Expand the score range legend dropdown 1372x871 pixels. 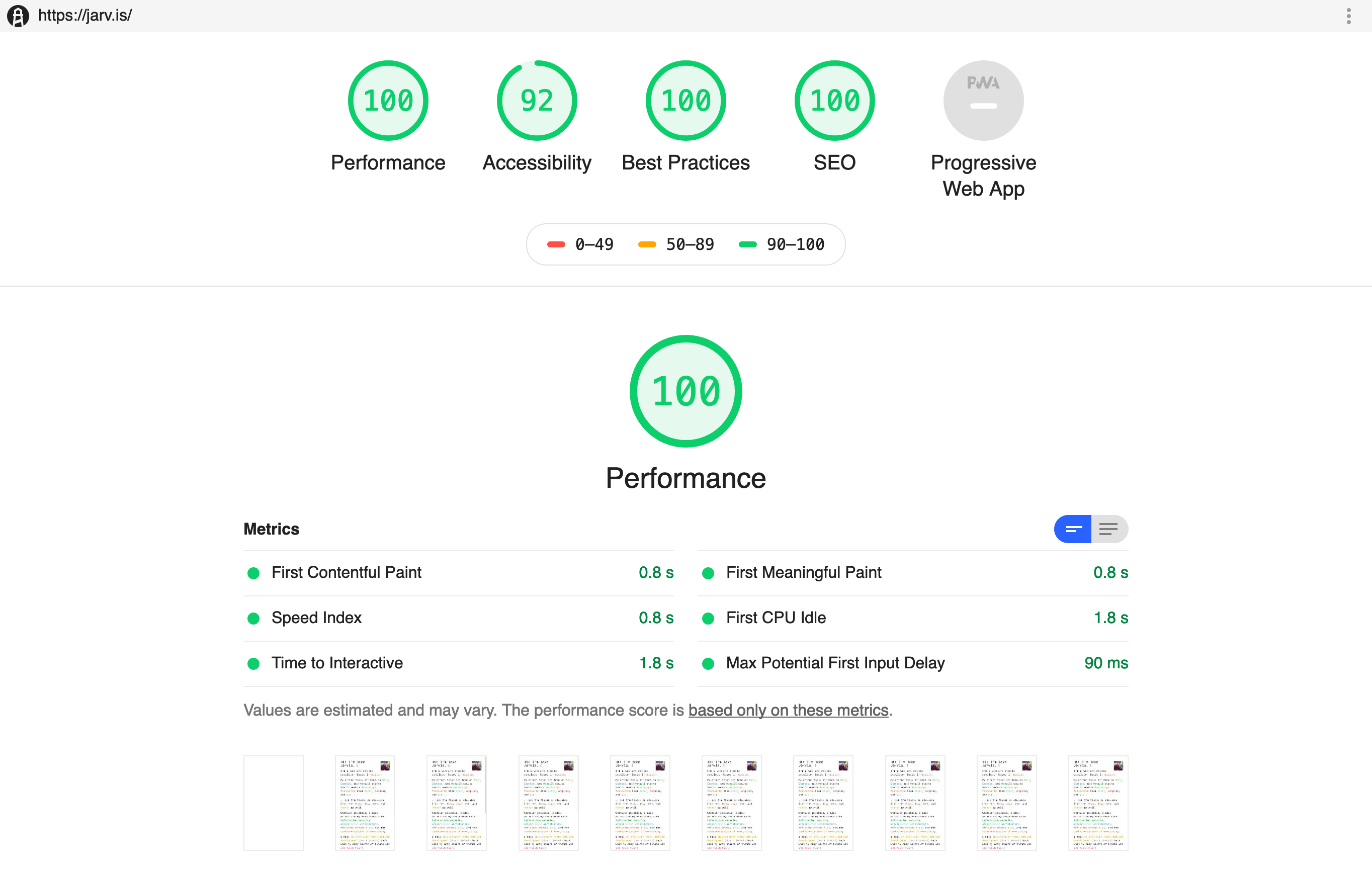(685, 244)
